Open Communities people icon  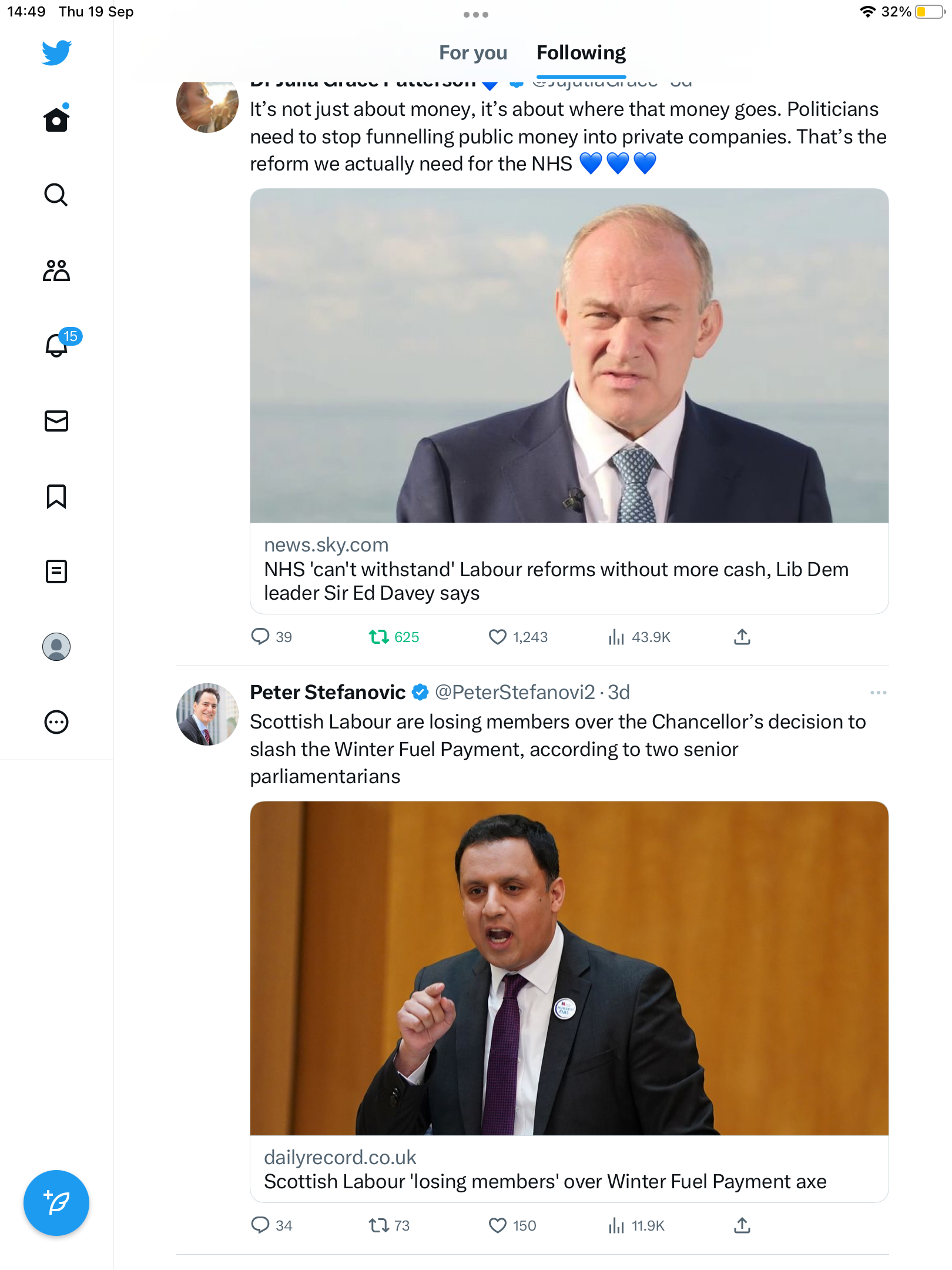point(56,270)
